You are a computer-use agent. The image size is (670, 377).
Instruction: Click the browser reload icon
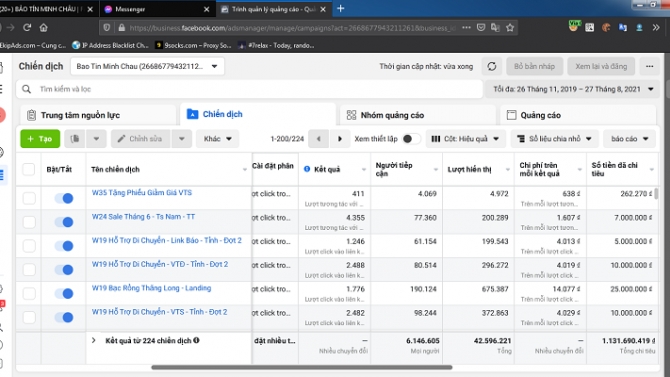(x=27, y=27)
